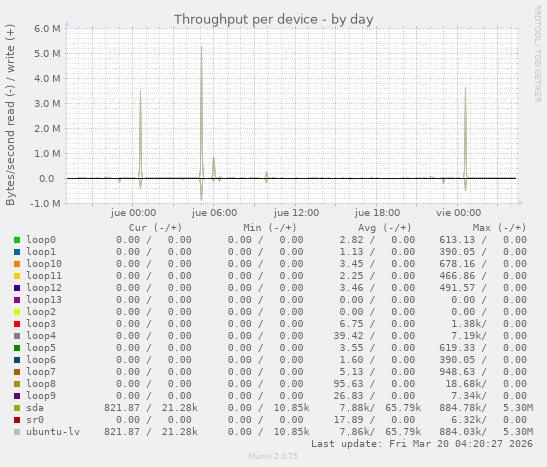Click the Max (-/+) column header
The width and height of the screenshot is (547, 467).
499,228
